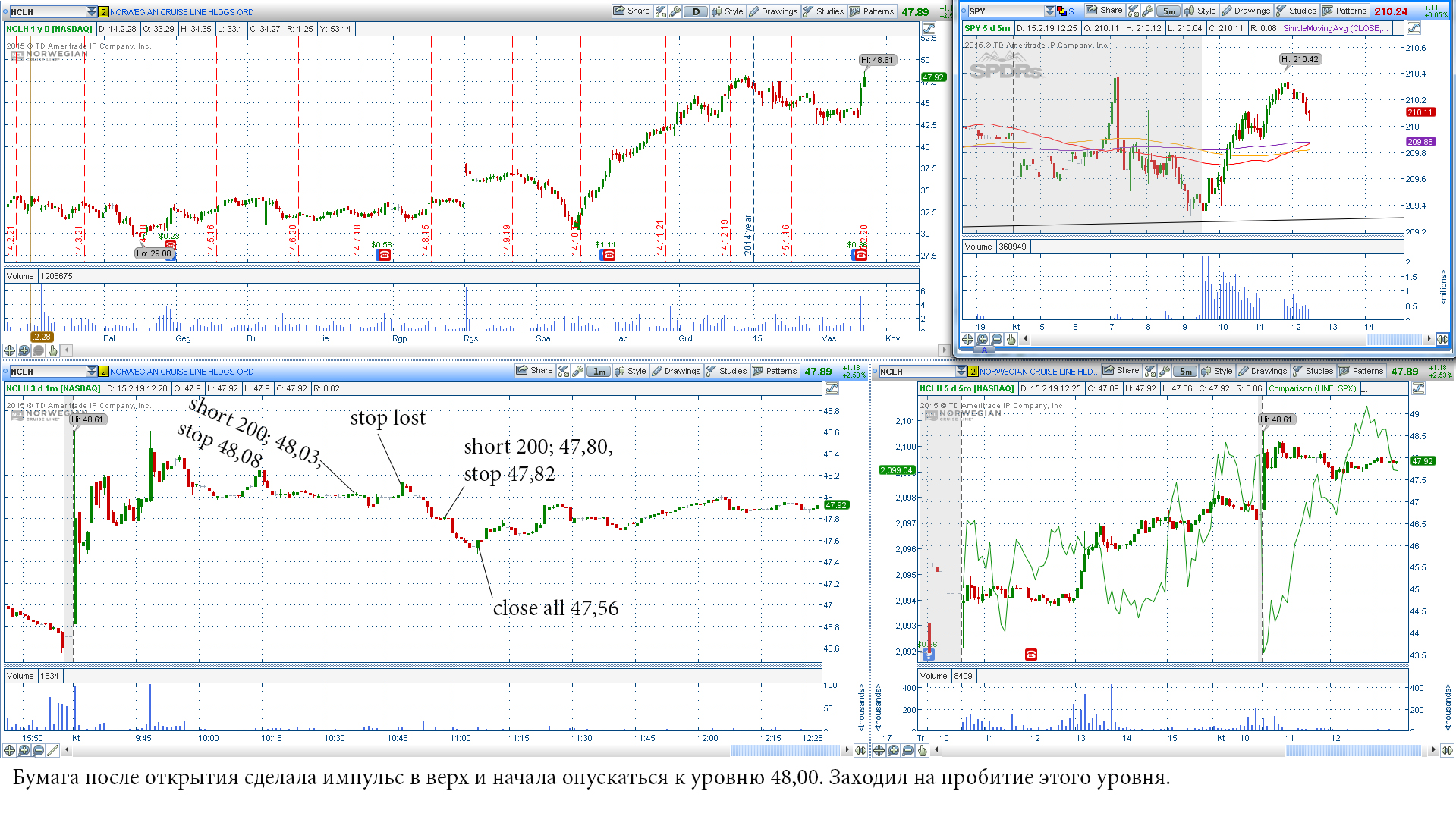
Task: Toggle the D timeframe button on the top NCLH chart
Action: 696,11
